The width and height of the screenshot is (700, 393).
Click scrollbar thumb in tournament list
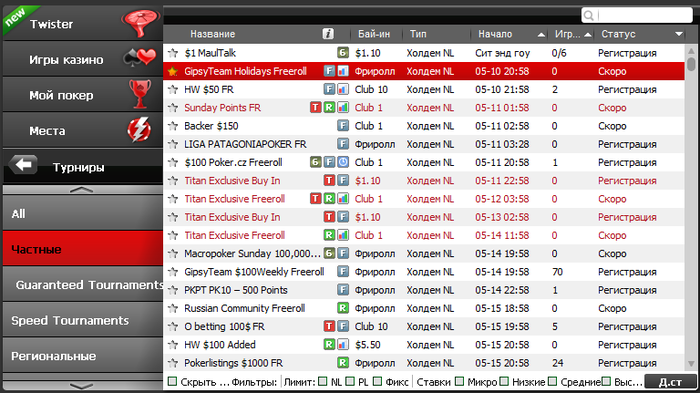click(691, 63)
